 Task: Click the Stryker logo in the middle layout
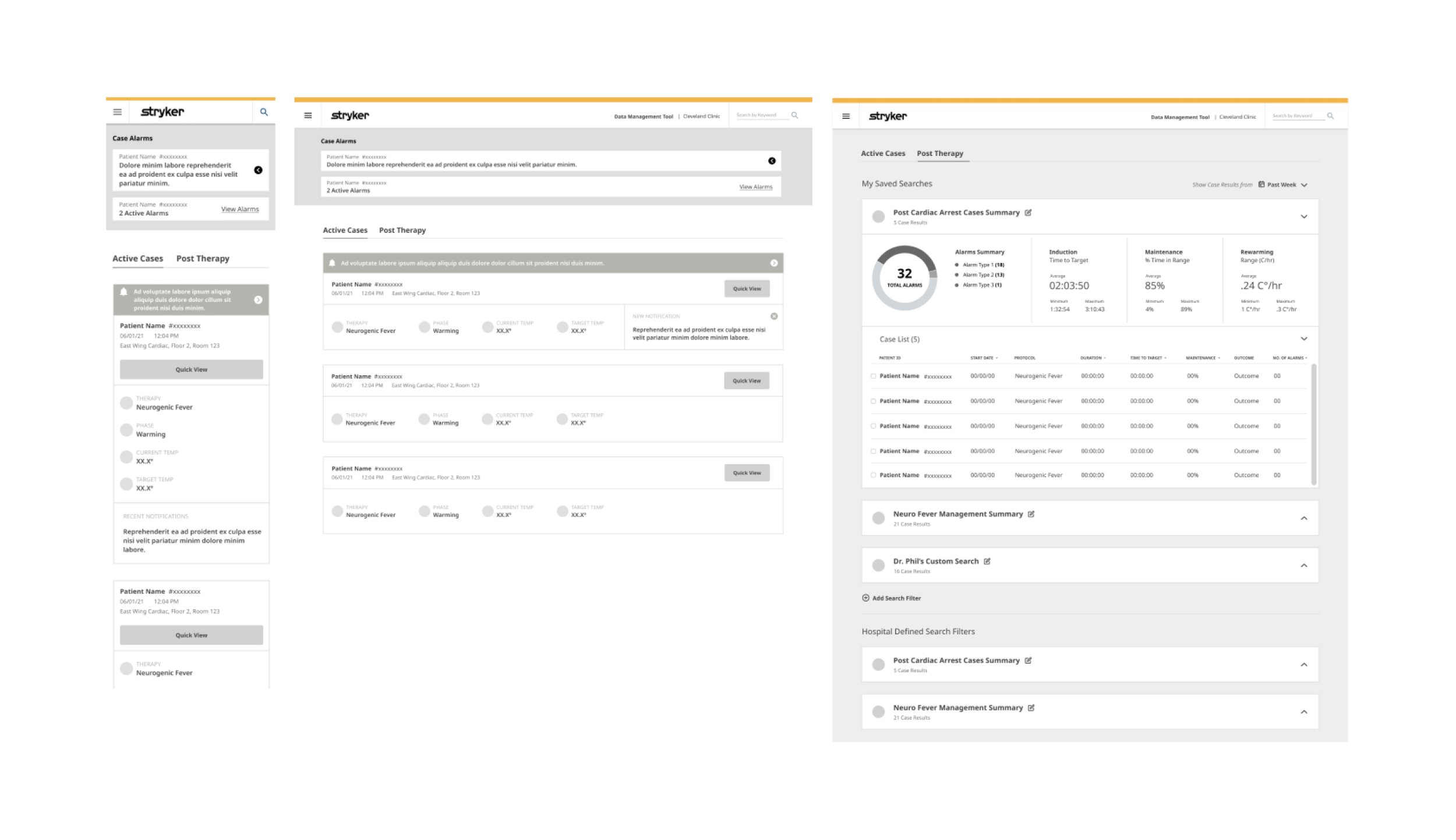coord(350,115)
